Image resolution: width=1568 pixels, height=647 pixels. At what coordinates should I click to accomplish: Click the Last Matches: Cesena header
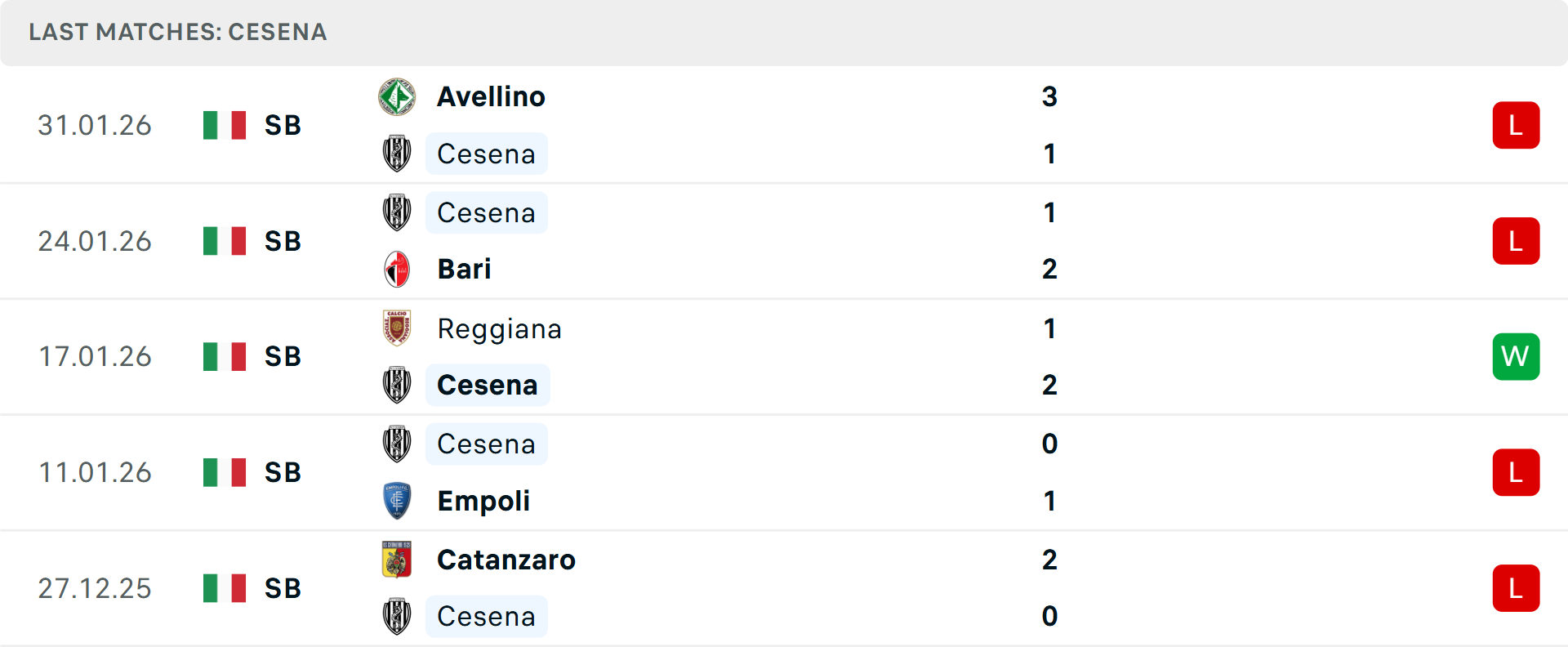[x=178, y=32]
